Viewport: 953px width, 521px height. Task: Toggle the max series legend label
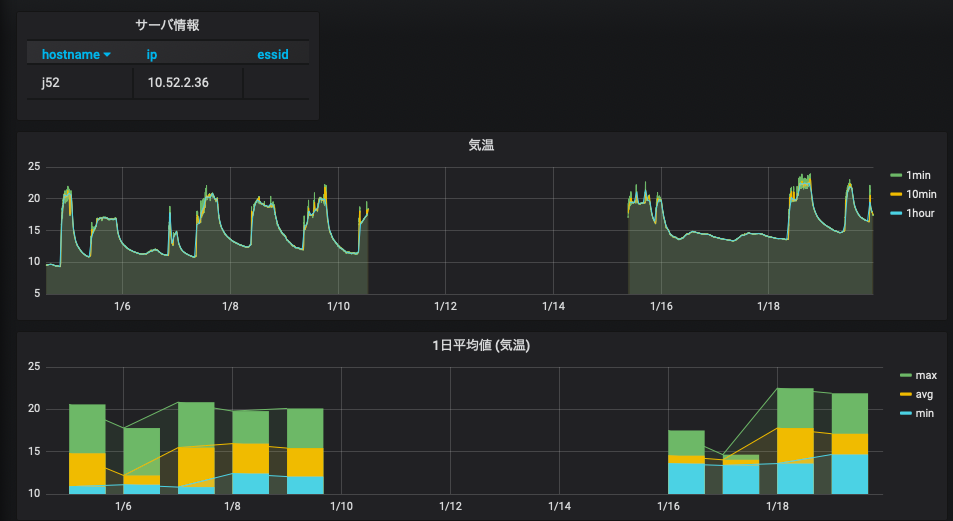[925, 375]
